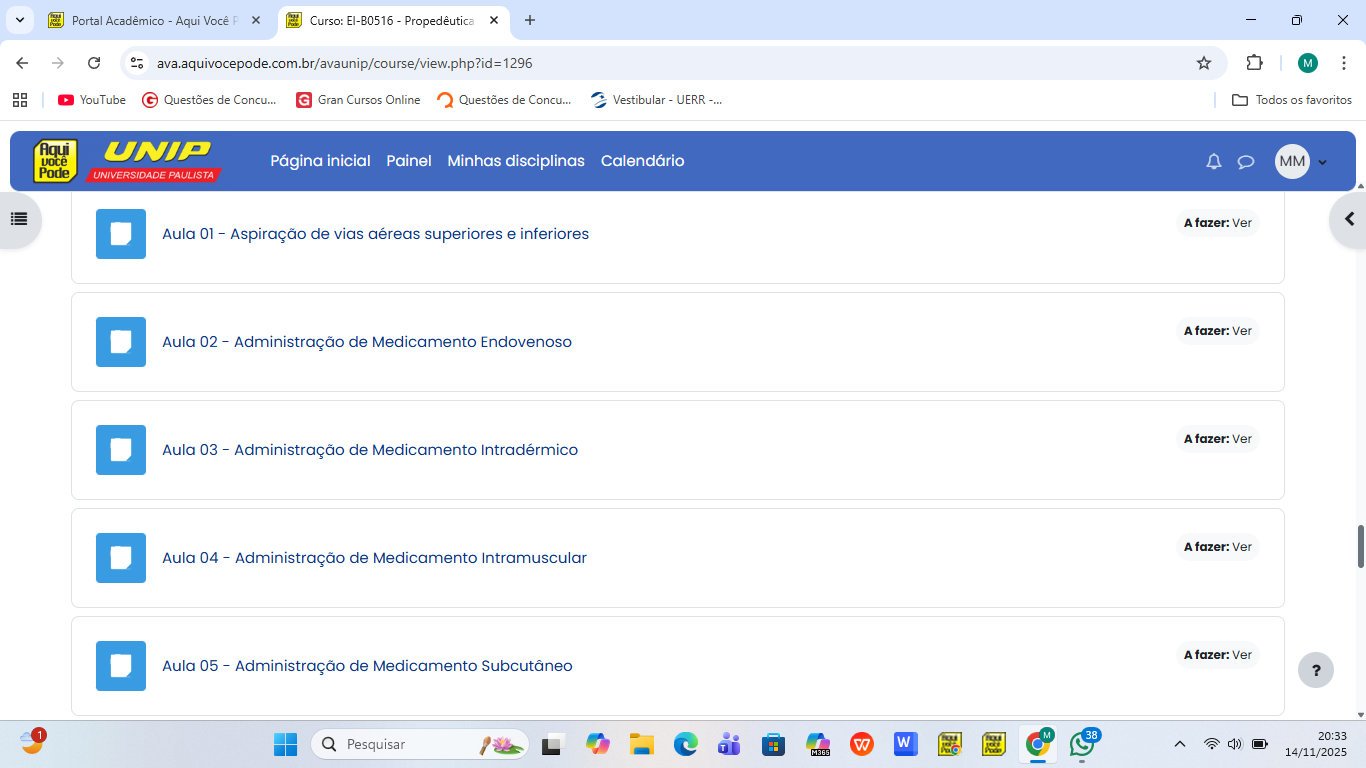Expand the MM user profile menu
Screen dimensions: 1366x768
(1301, 162)
